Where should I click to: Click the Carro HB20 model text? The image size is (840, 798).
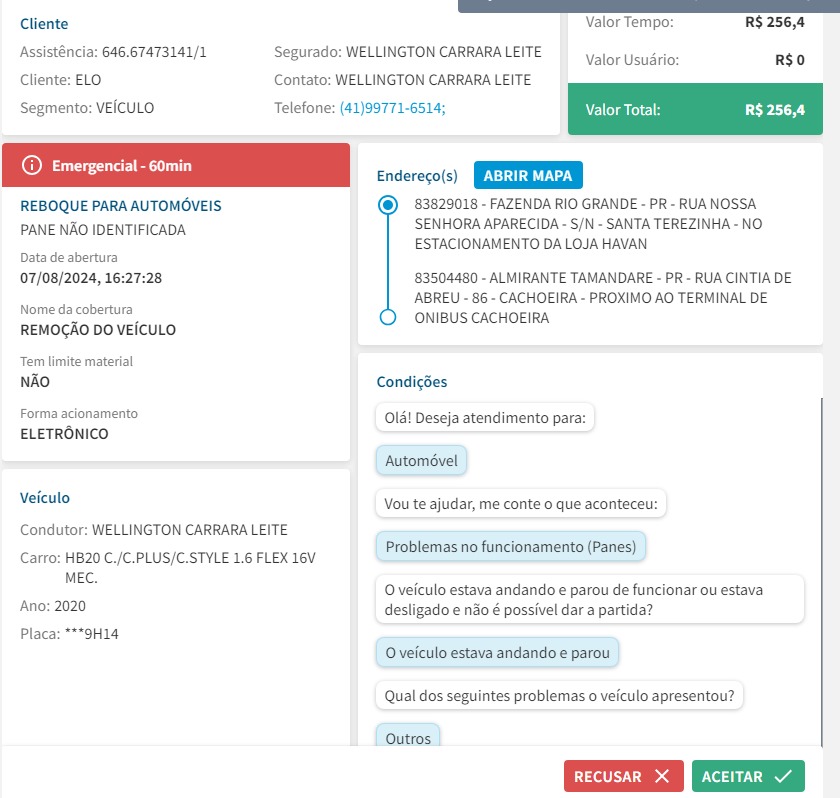click(x=190, y=568)
